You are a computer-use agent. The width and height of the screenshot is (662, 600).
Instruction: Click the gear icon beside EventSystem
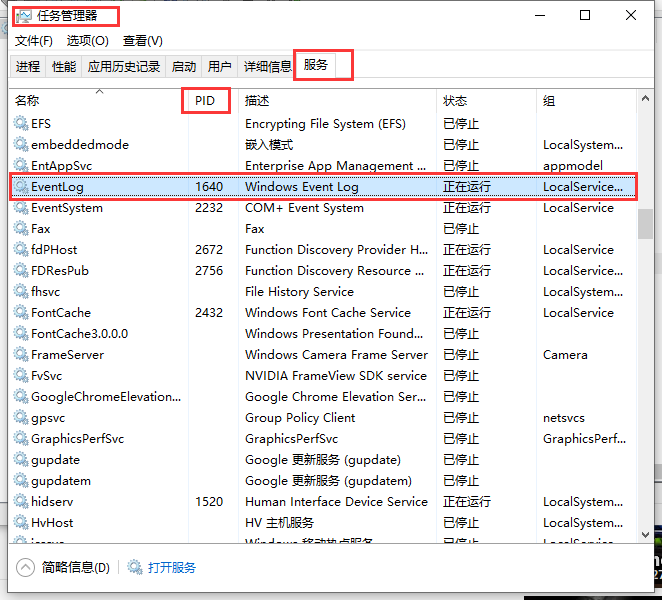click(x=21, y=207)
